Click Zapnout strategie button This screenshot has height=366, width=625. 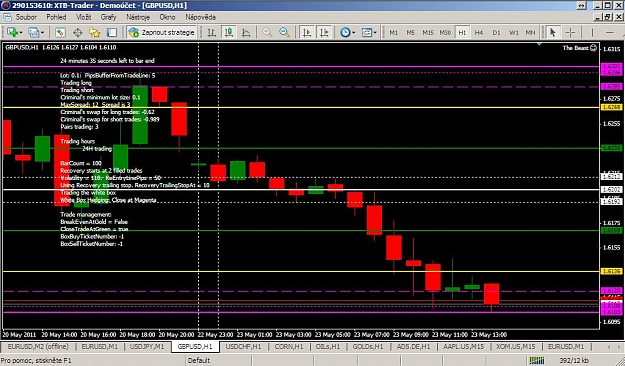click(162, 32)
